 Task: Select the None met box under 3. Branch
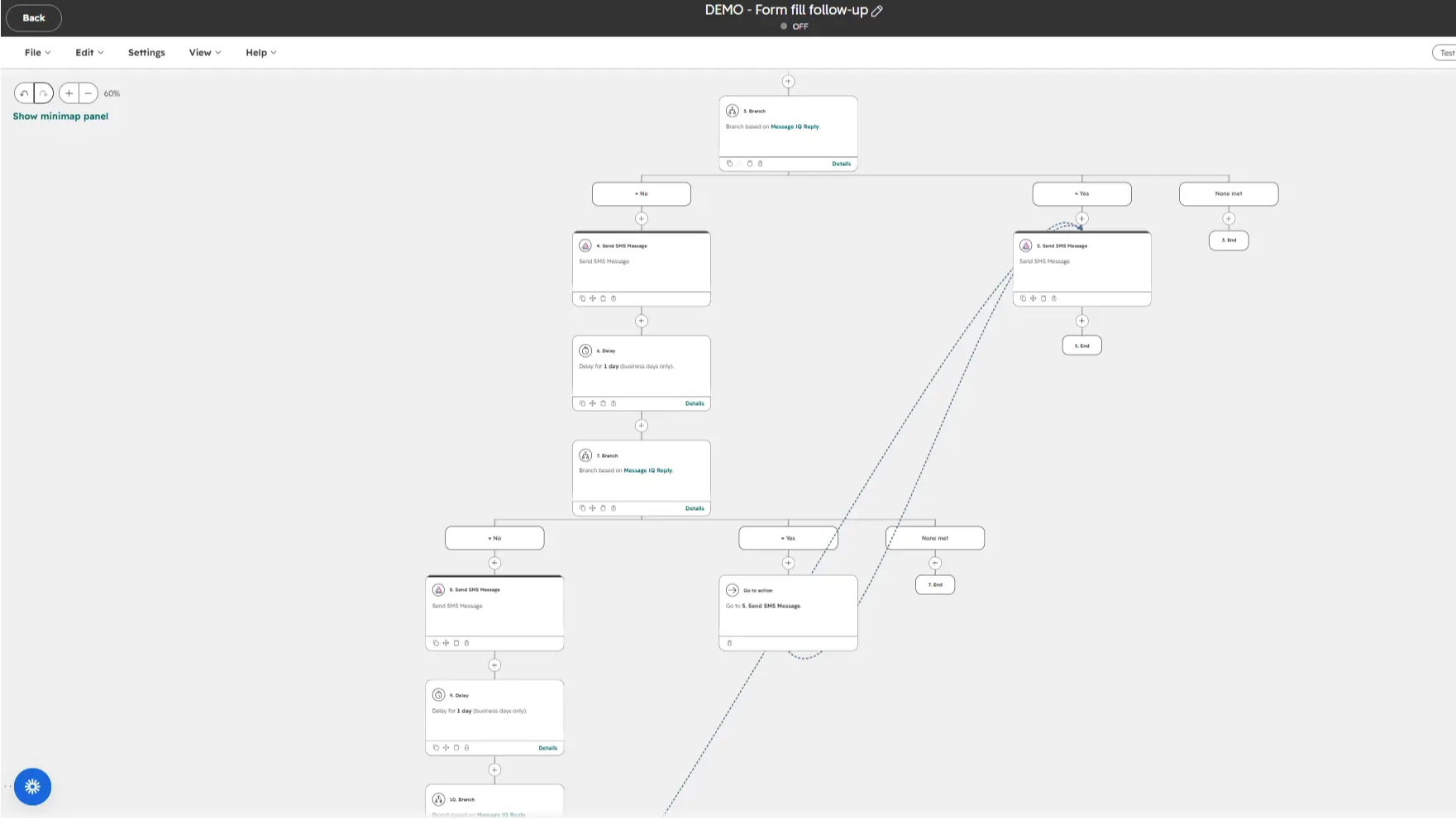coord(1229,193)
